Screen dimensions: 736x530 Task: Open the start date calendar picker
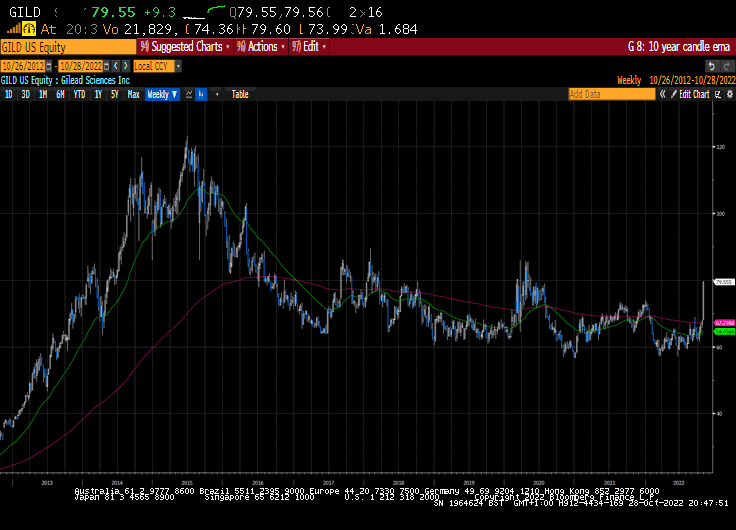49,66
